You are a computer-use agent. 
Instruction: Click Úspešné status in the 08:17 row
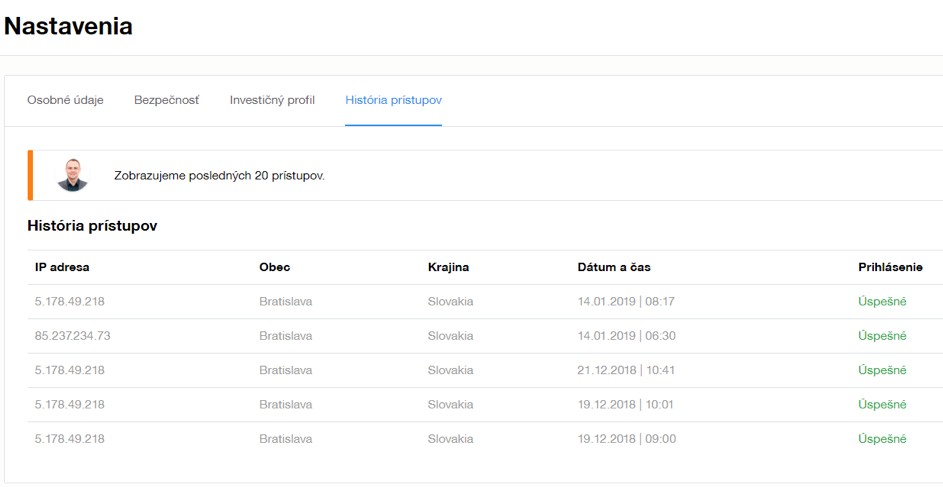(882, 302)
